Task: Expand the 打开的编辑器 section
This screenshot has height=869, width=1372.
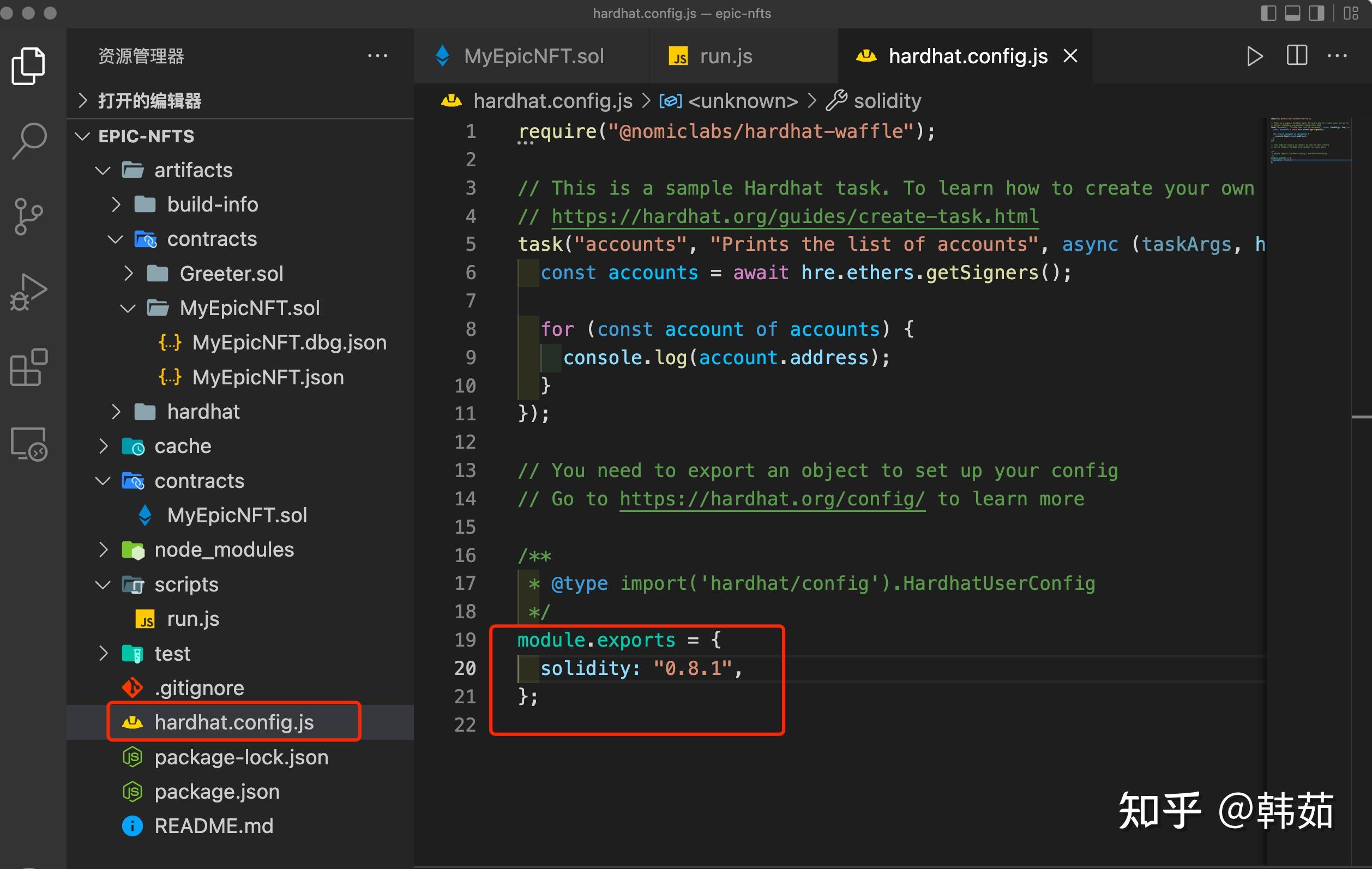Action: 240,101
